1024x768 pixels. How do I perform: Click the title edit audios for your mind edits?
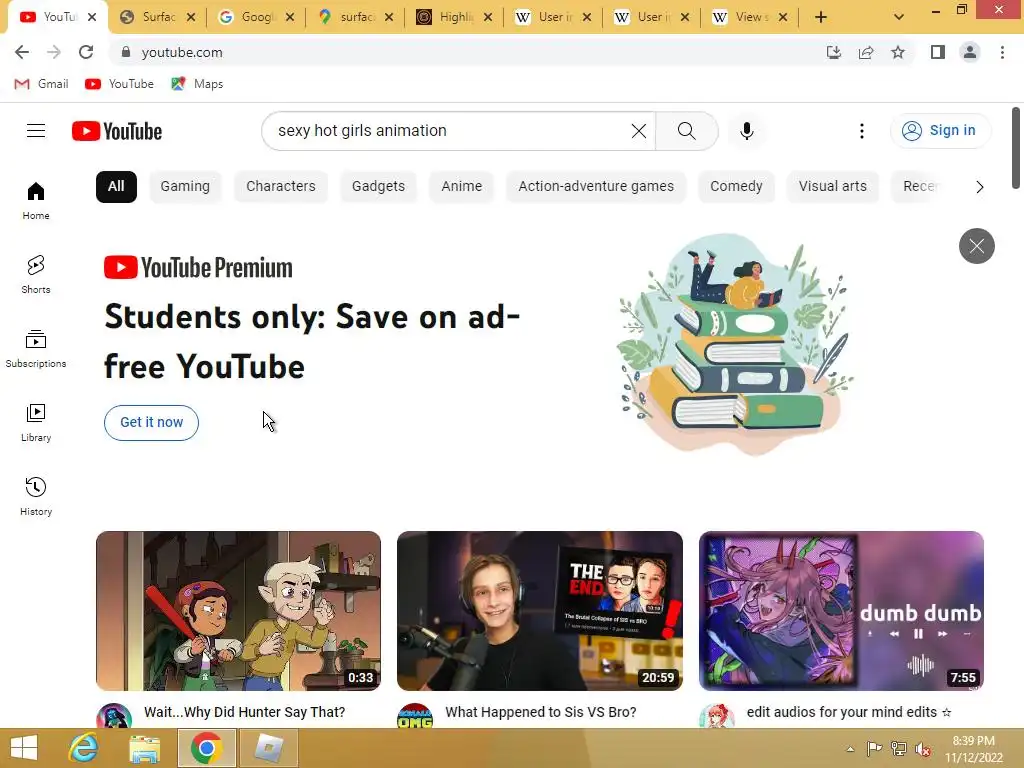848,712
